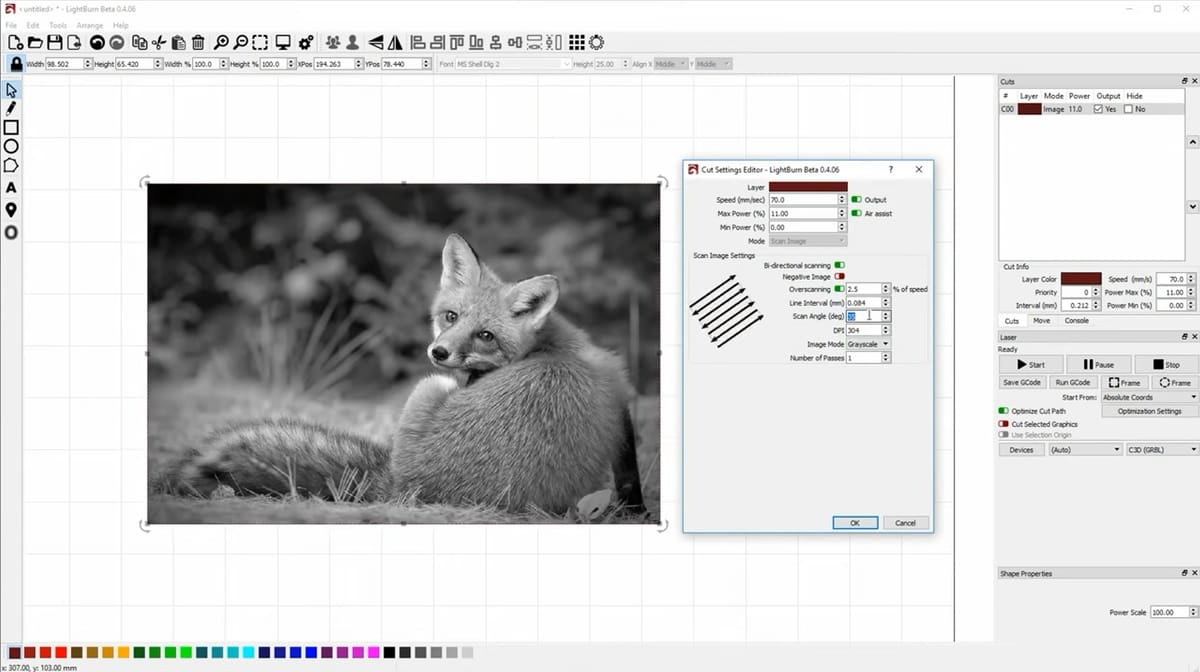This screenshot has height=672, width=1200.
Task: Click the Redo arrow icon
Action: (116, 42)
